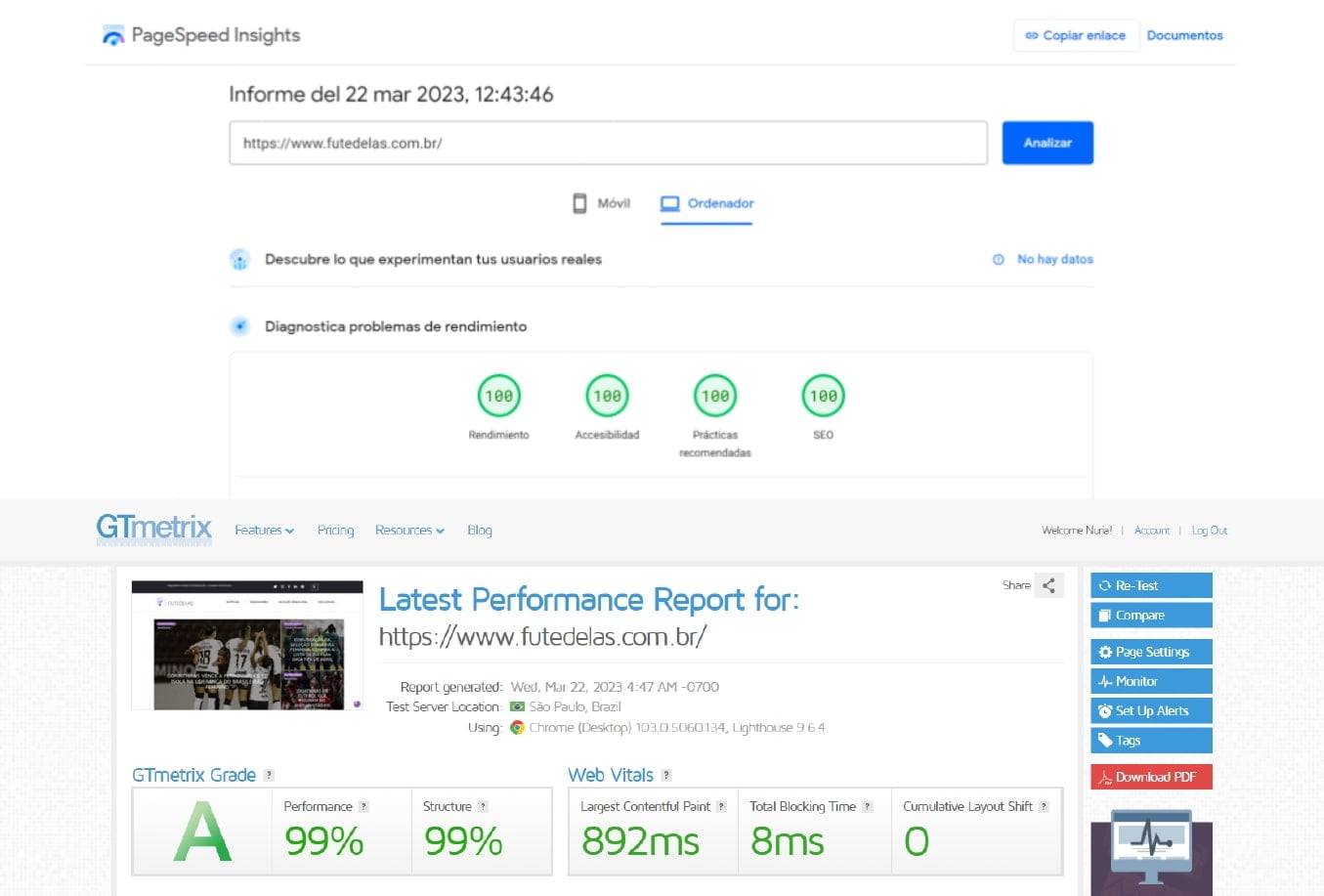Image resolution: width=1324 pixels, height=896 pixels.
Task: Click the desktop monitor icon beside Ordenador
Action: click(669, 203)
